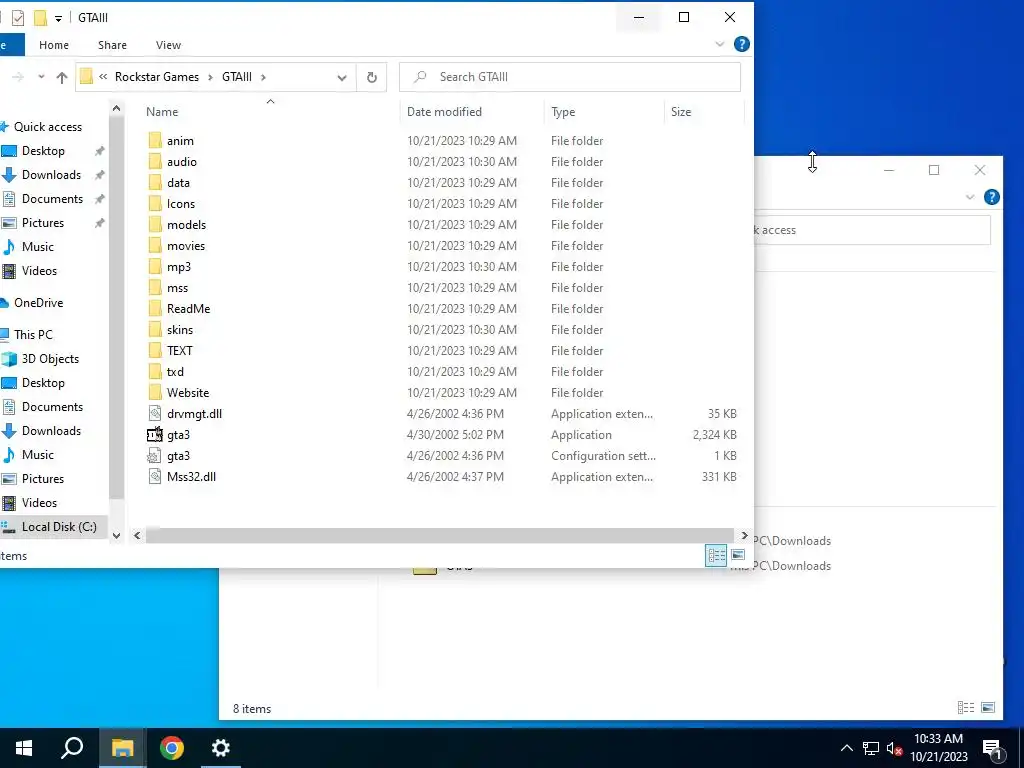This screenshot has width=1024, height=768.
Task: Open Quick Access Toolbar customize dropdown
Action: click(x=58, y=18)
